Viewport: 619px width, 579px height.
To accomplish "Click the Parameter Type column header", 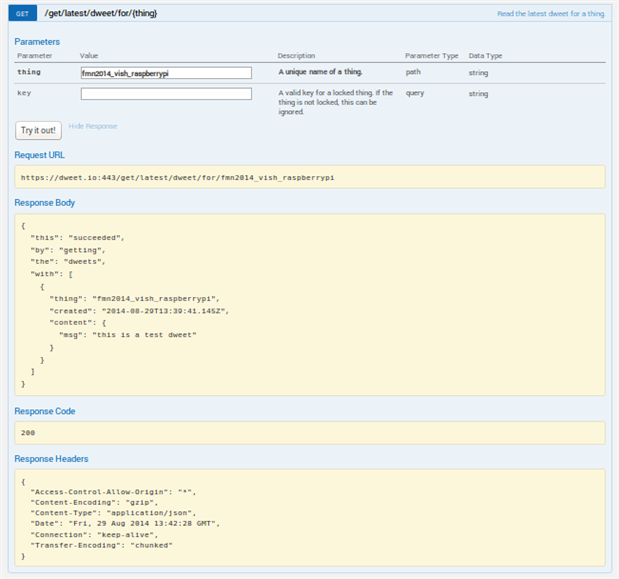I will (432, 56).
